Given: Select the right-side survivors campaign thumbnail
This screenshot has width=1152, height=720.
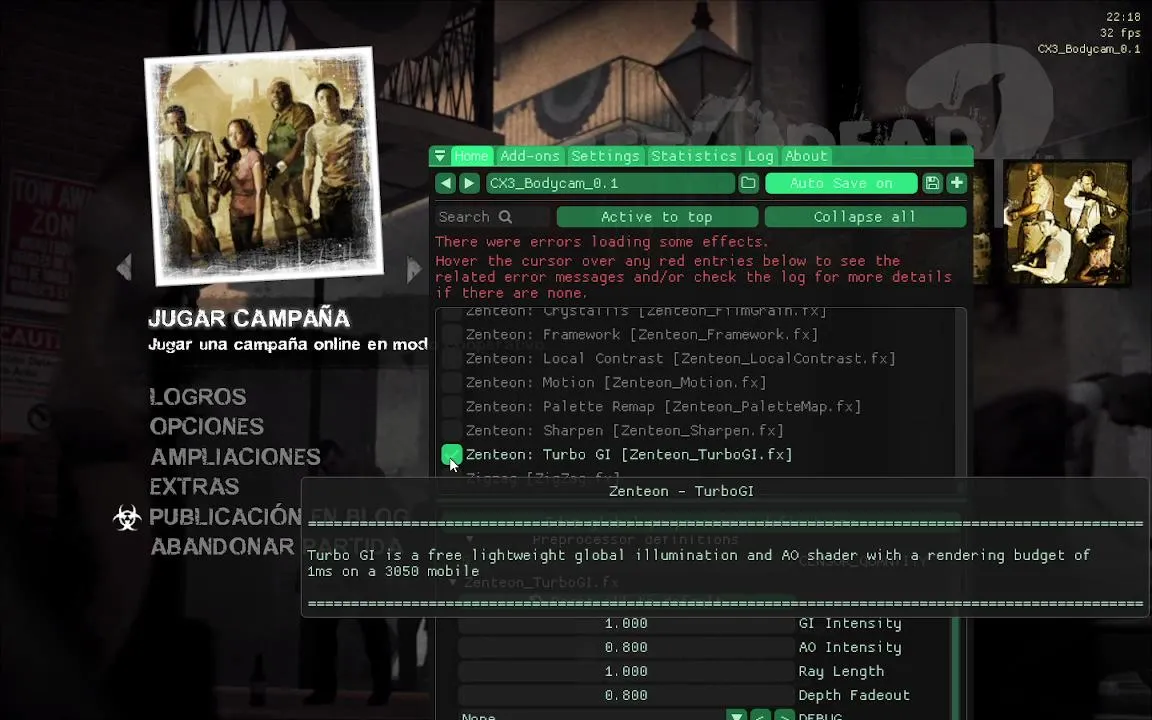Looking at the screenshot, I should (1067, 223).
